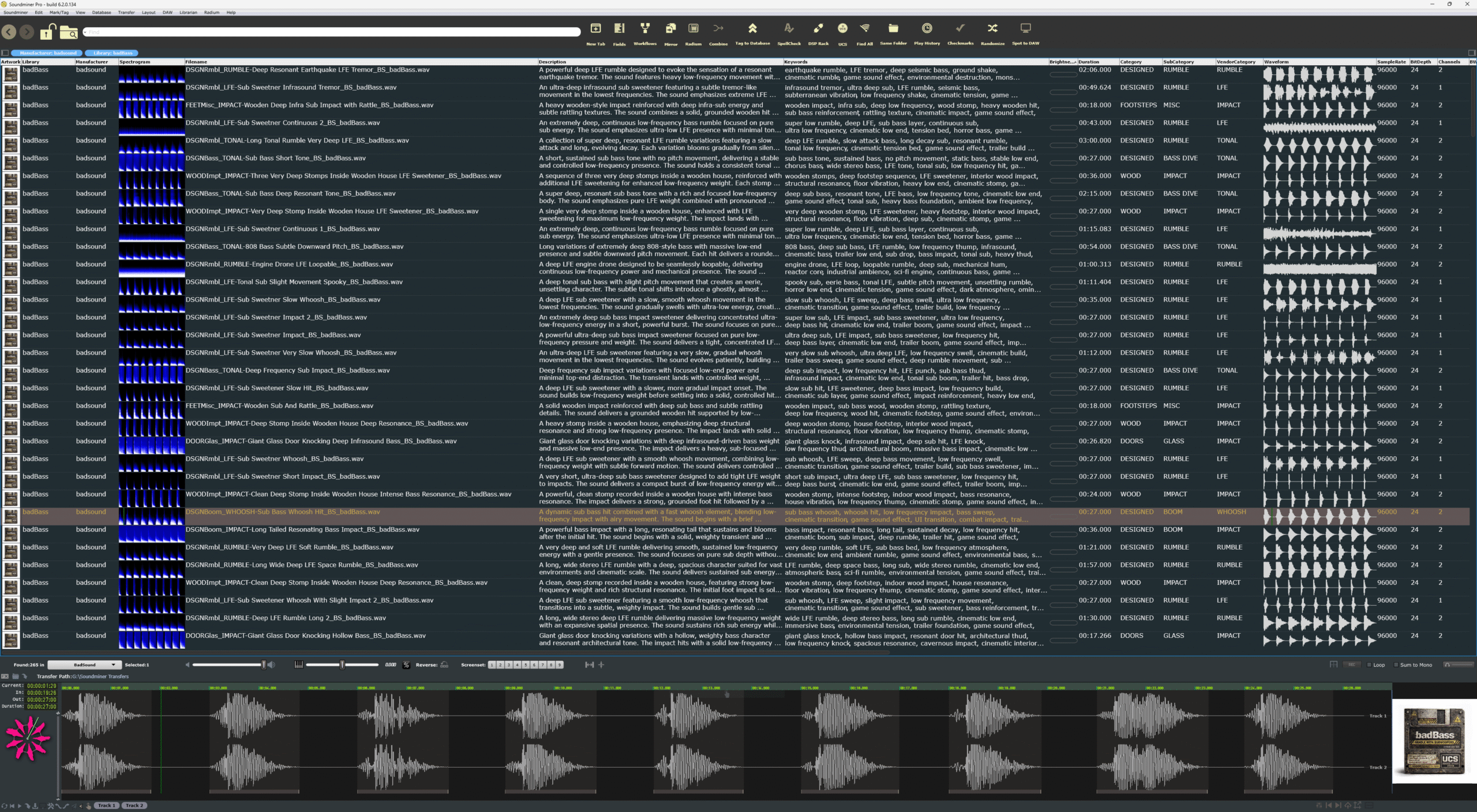Click the Tag to Database icon
Viewport: 1477px width, 812px height.
point(752,29)
